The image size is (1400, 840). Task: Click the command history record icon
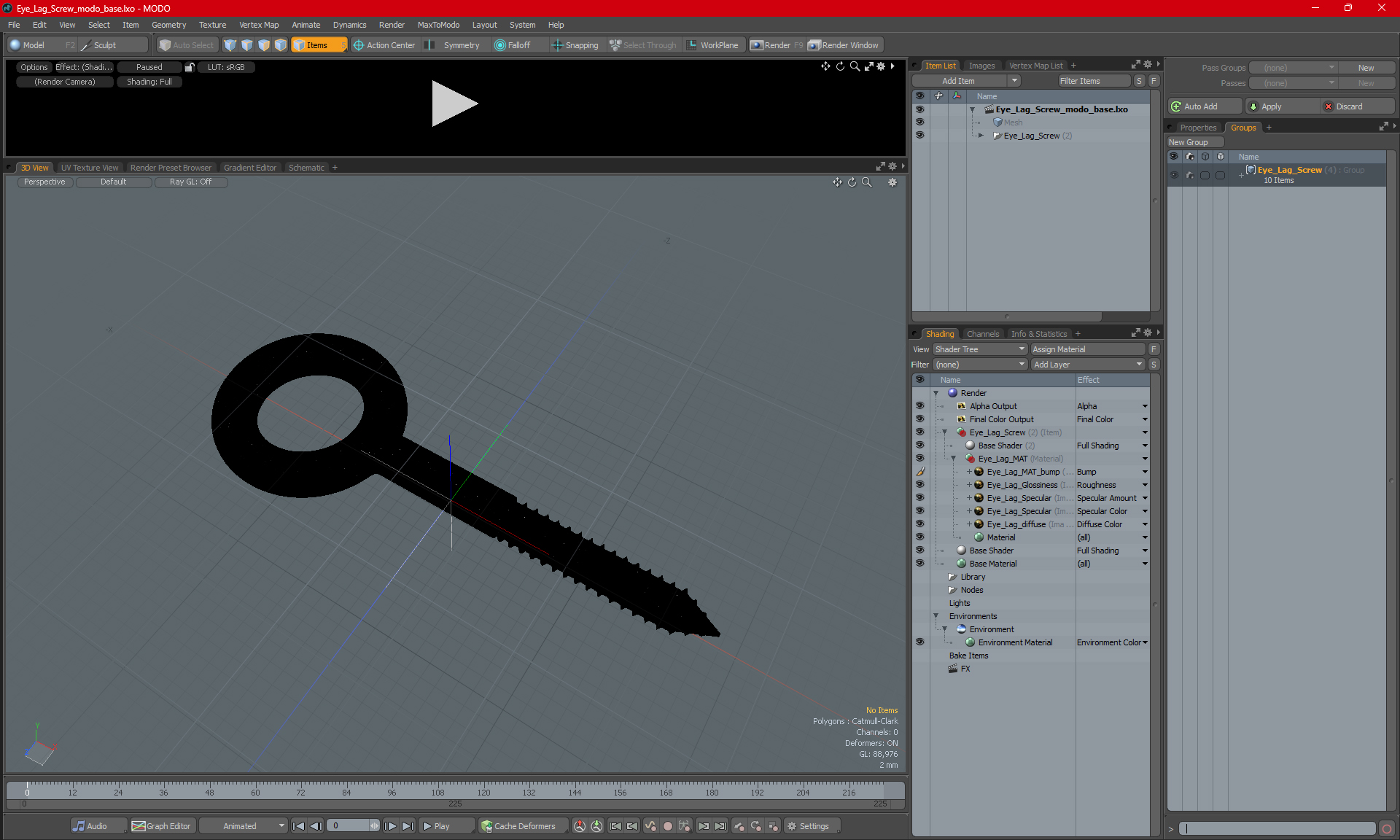(1387, 829)
